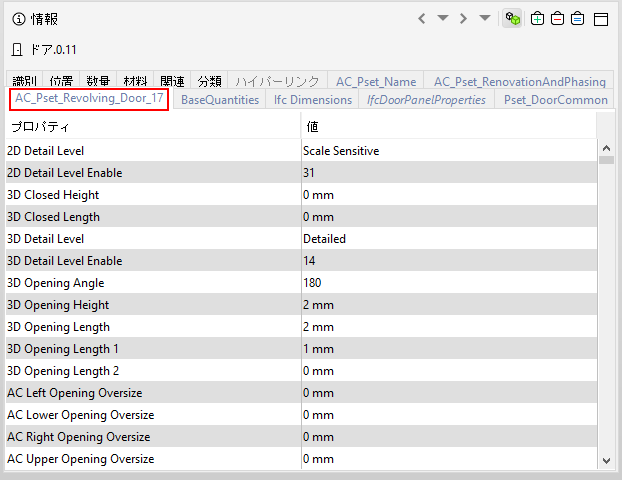The width and height of the screenshot is (622, 480).
Task: Toggle the green cube selection sync icon
Action: 512,18
